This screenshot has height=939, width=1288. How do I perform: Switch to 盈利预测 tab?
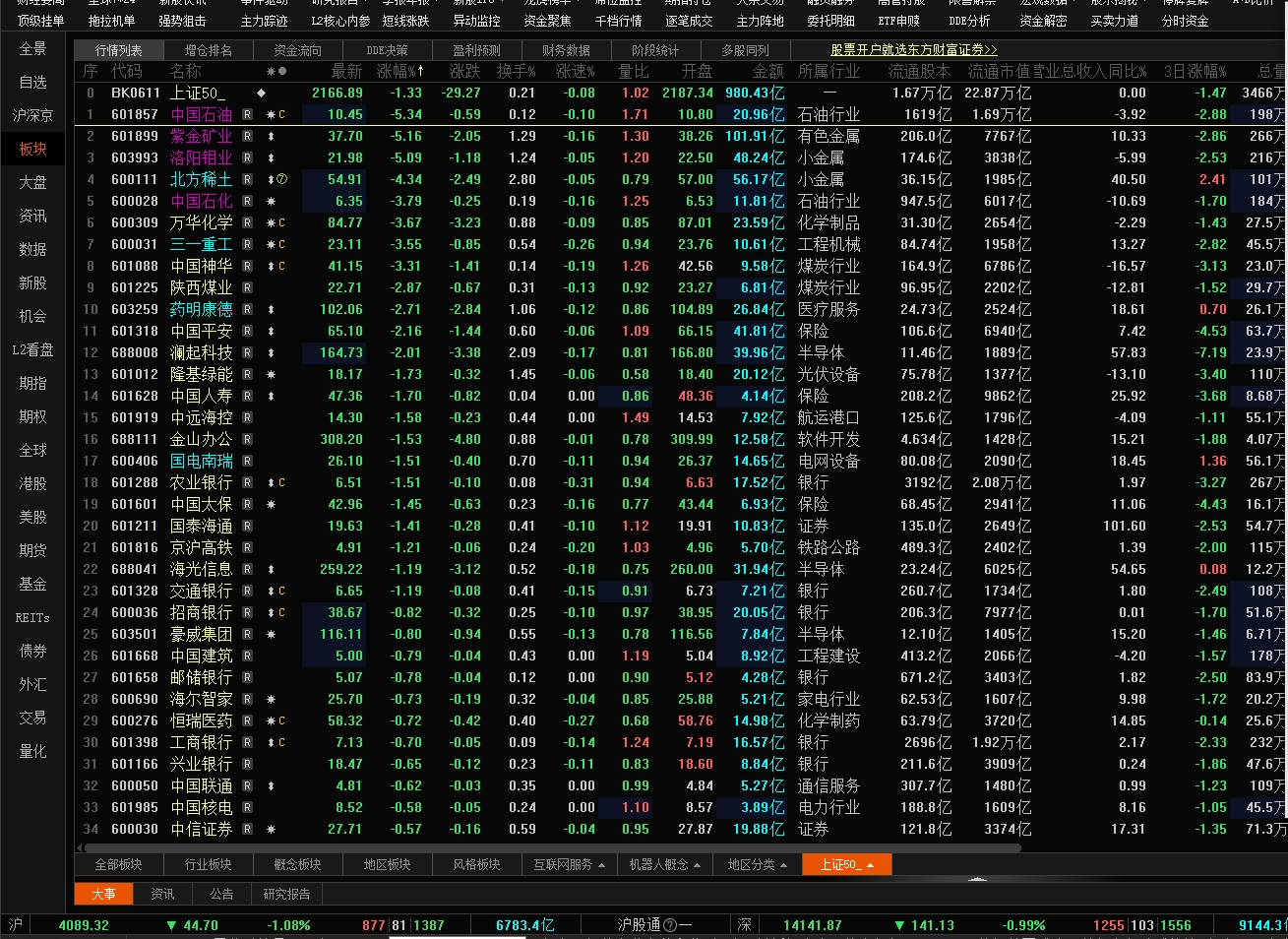click(x=476, y=50)
